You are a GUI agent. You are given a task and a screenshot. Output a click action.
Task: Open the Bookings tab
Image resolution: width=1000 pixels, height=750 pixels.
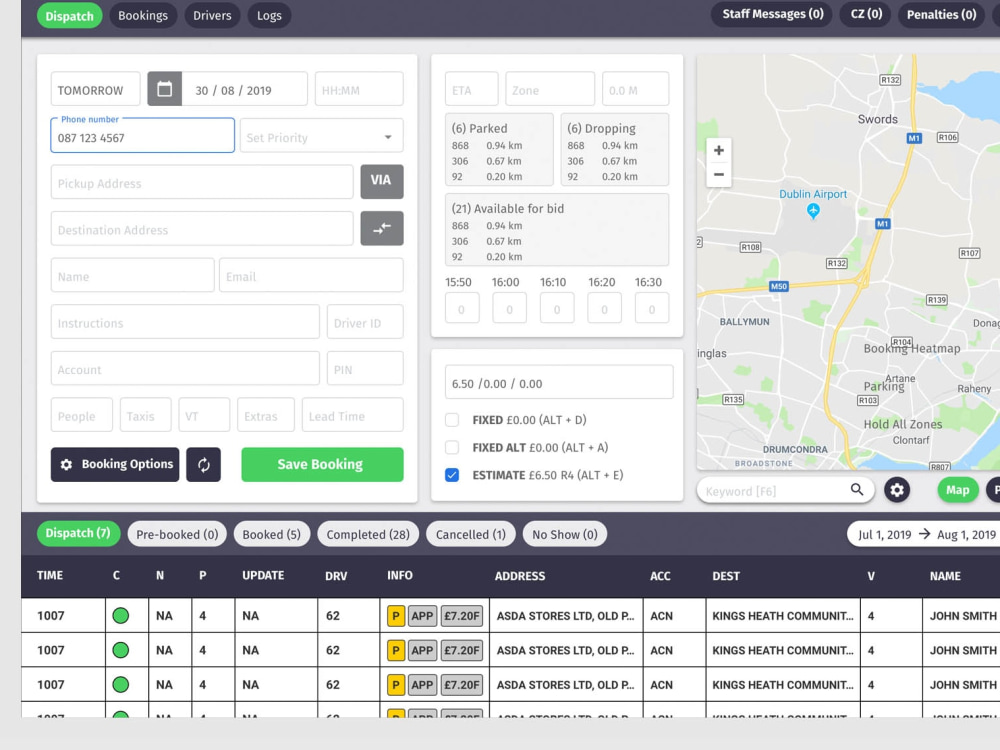pyautogui.click(x=143, y=15)
